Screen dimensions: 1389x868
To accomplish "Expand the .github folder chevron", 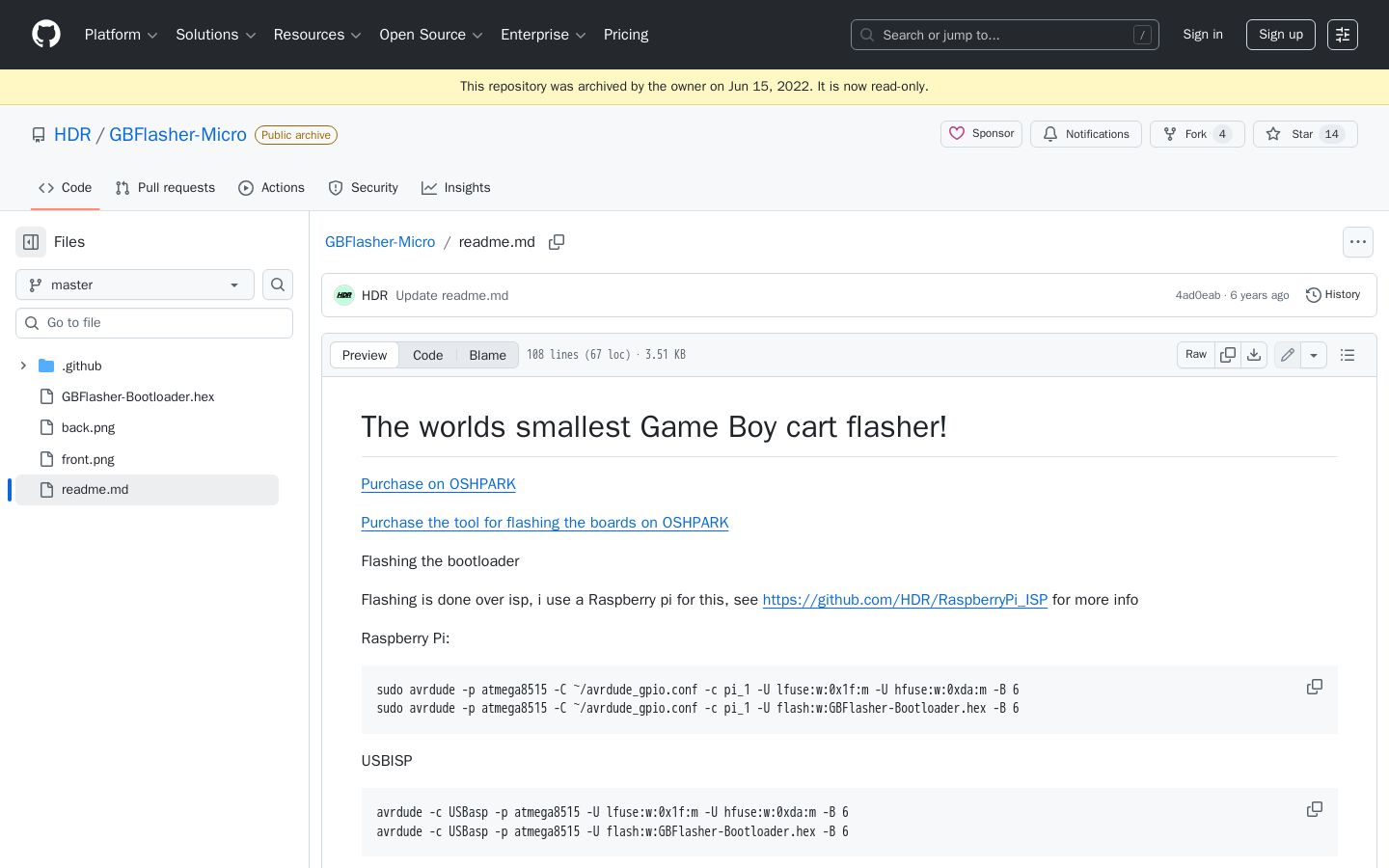I will [x=23, y=366].
